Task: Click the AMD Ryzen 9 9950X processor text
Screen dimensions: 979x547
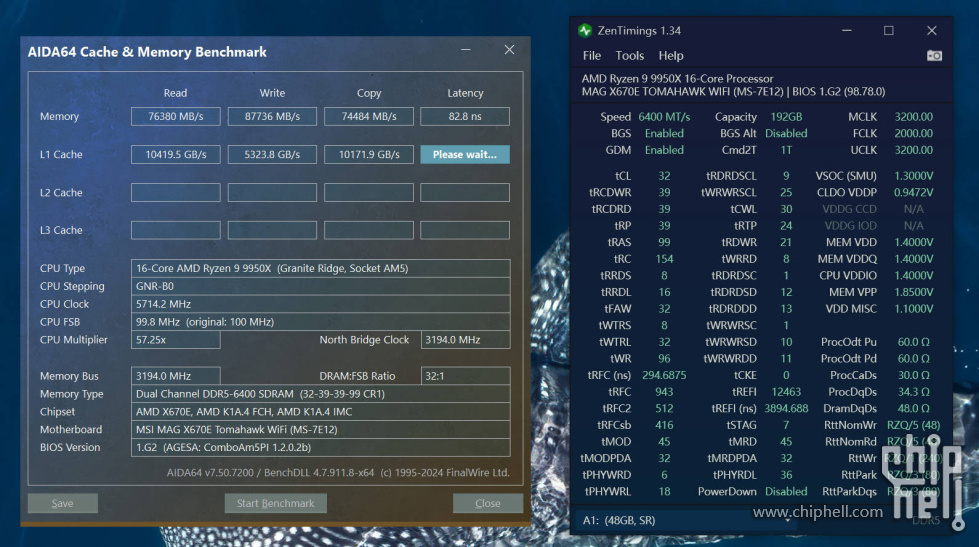Action: coord(677,79)
